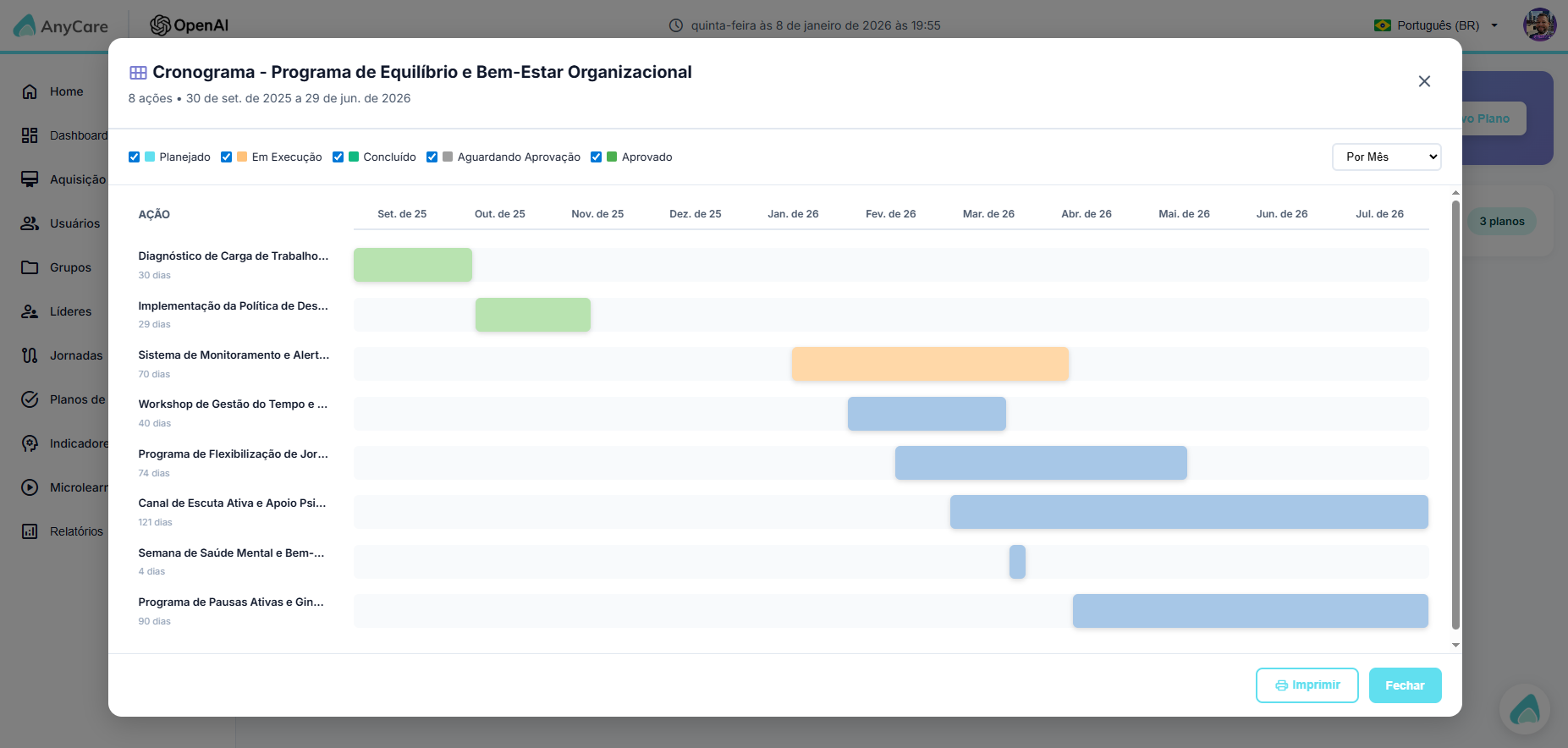Click the Jornadas route icon
This screenshot has width=1568, height=748.
click(30, 355)
